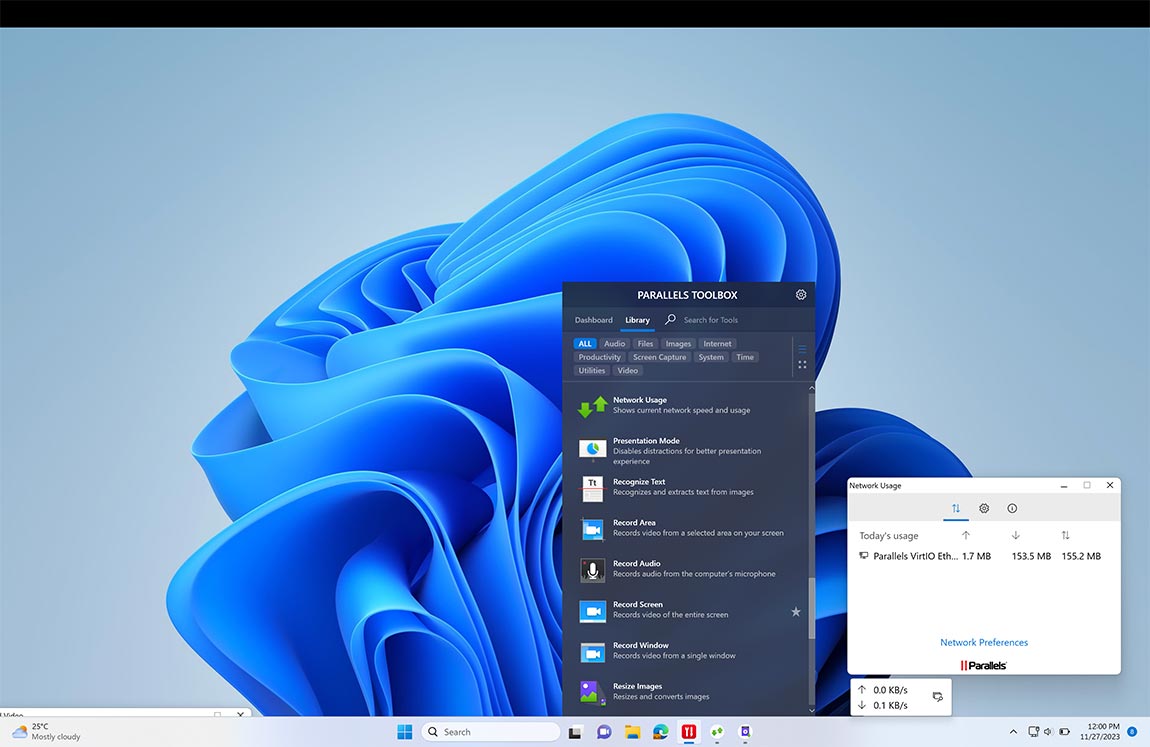Image resolution: width=1150 pixels, height=747 pixels.
Task: Open Network Preferences link
Action: point(983,642)
